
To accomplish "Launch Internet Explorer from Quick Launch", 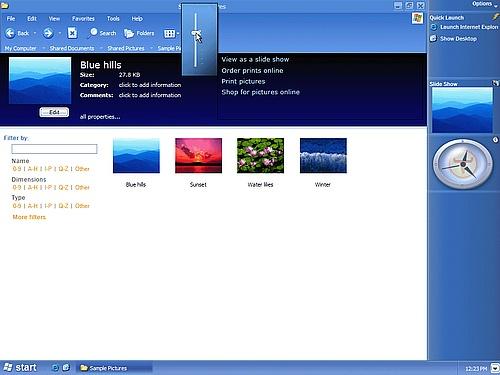I will 464,27.
